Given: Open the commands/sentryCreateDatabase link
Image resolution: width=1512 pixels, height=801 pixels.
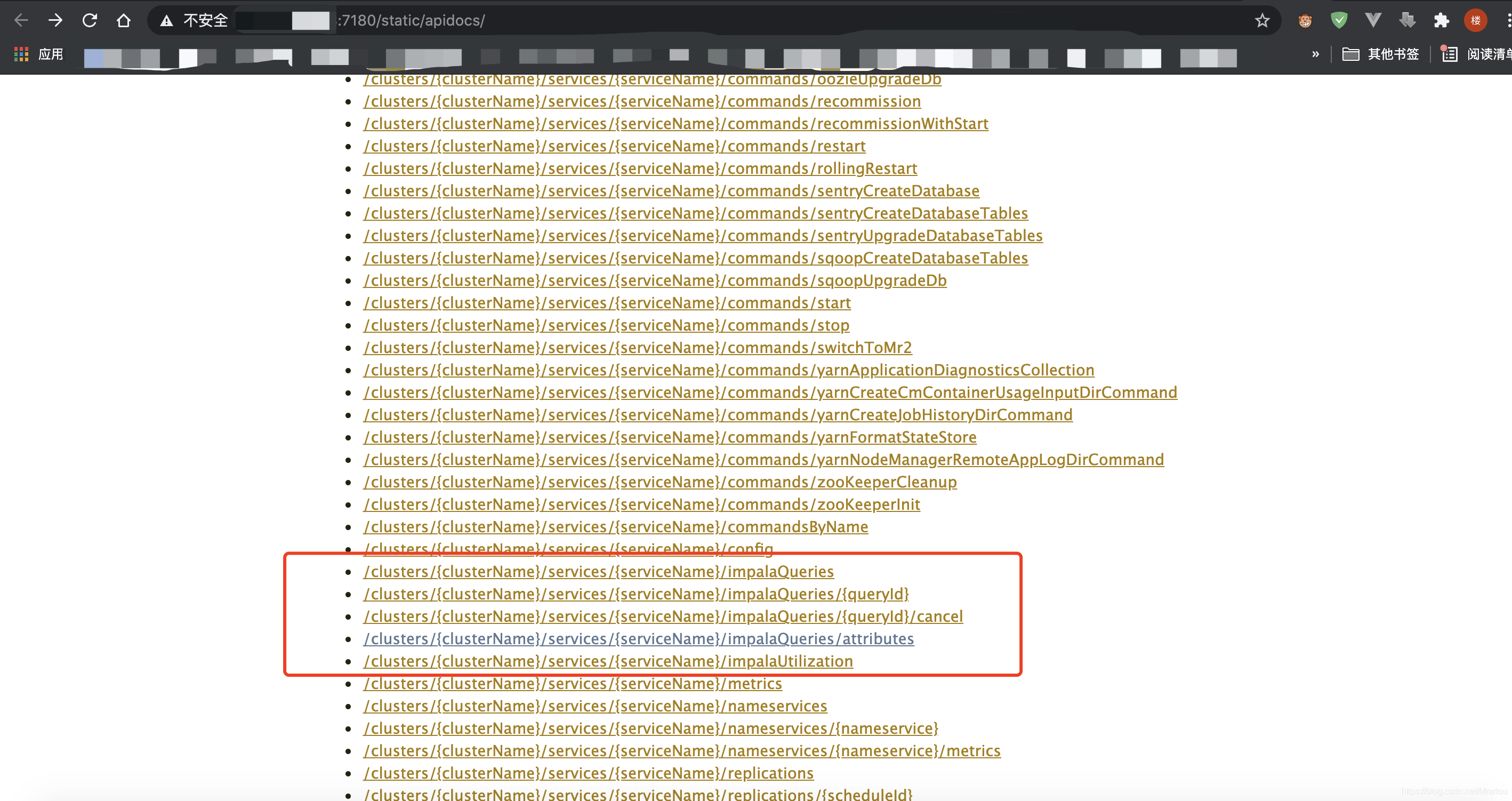Looking at the screenshot, I should click(671, 191).
